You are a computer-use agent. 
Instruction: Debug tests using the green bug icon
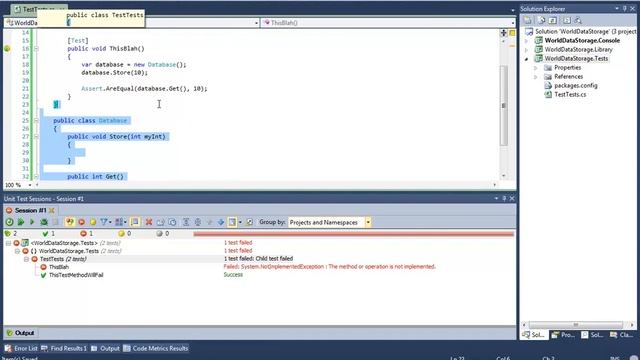pyautogui.click(x=44, y=222)
